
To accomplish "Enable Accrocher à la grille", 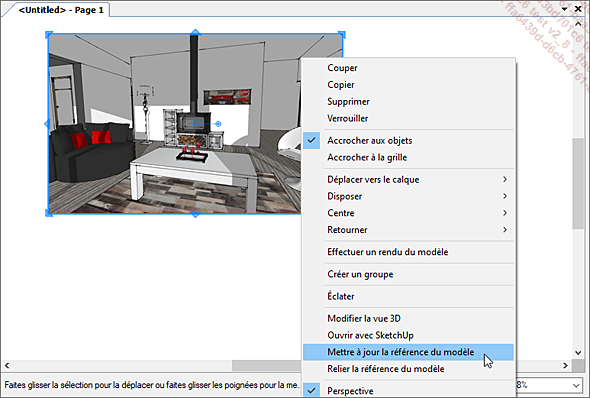I will (x=408, y=157).
